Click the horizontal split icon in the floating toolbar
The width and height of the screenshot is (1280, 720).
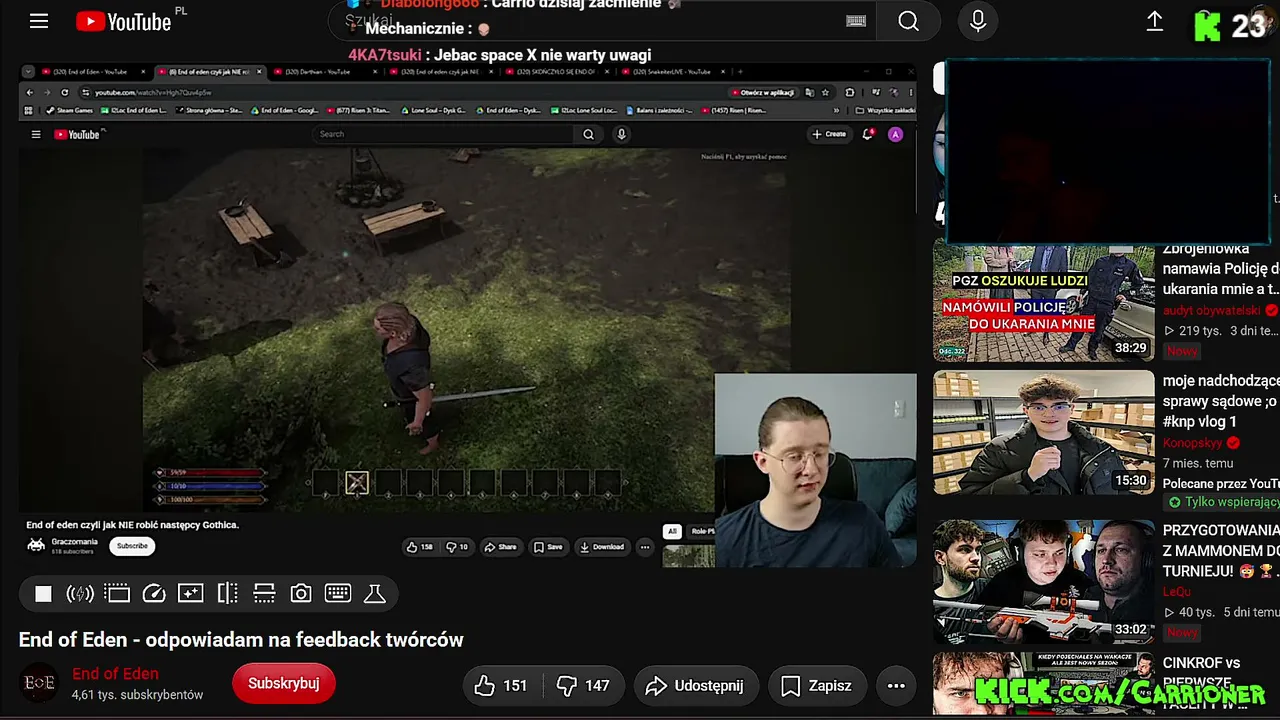tap(264, 594)
